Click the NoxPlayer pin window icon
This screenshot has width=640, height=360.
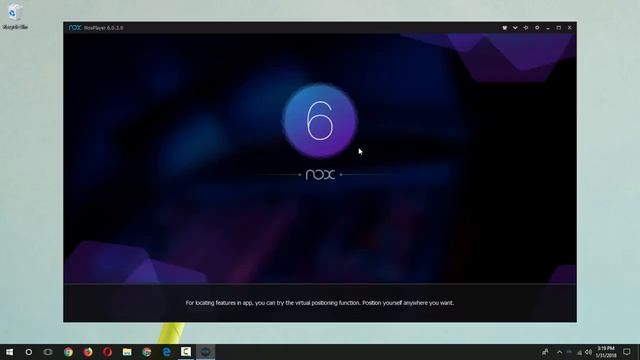526,28
